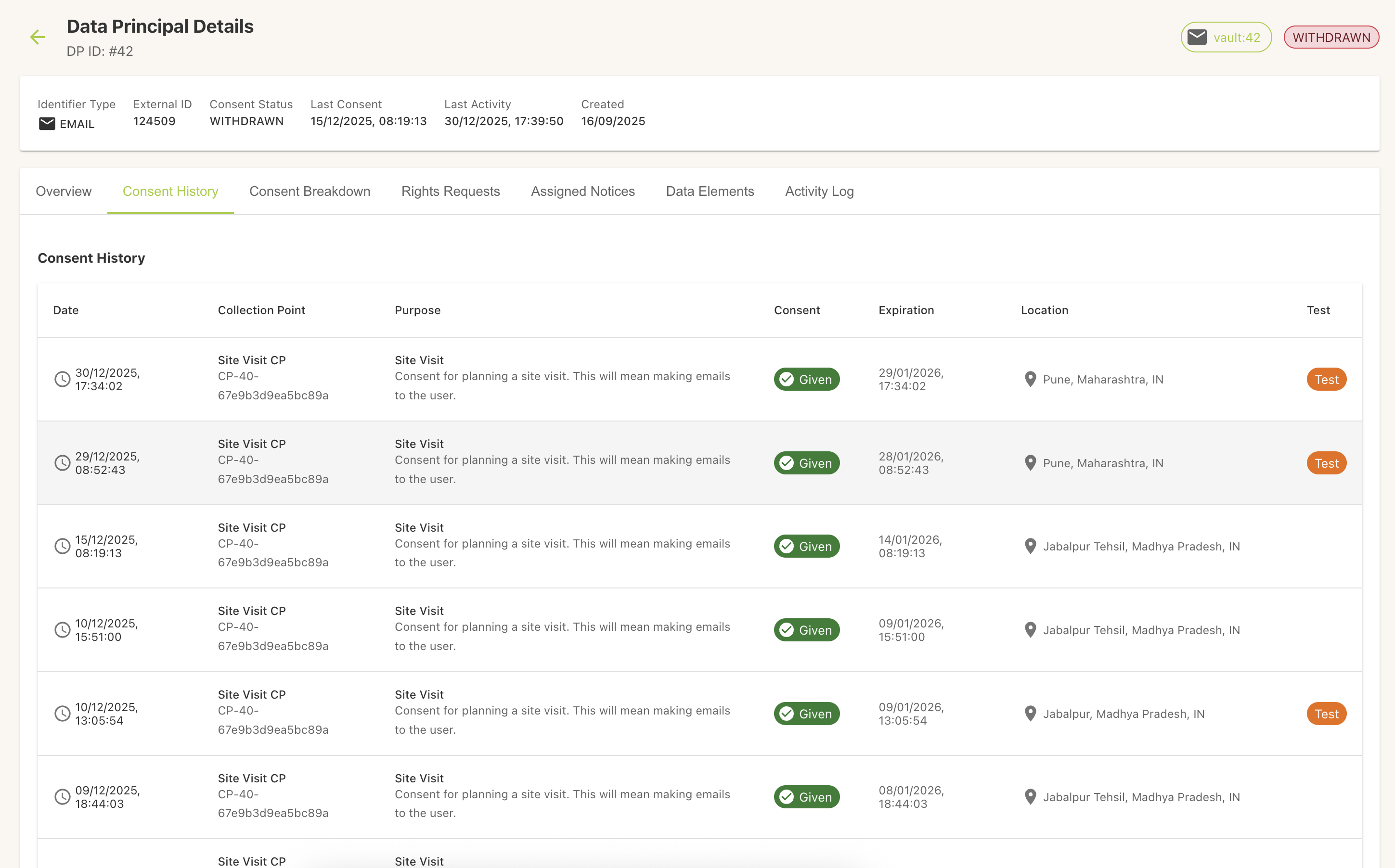
Task: Click the Test button on the 29/12/2025 row
Action: [x=1326, y=463]
